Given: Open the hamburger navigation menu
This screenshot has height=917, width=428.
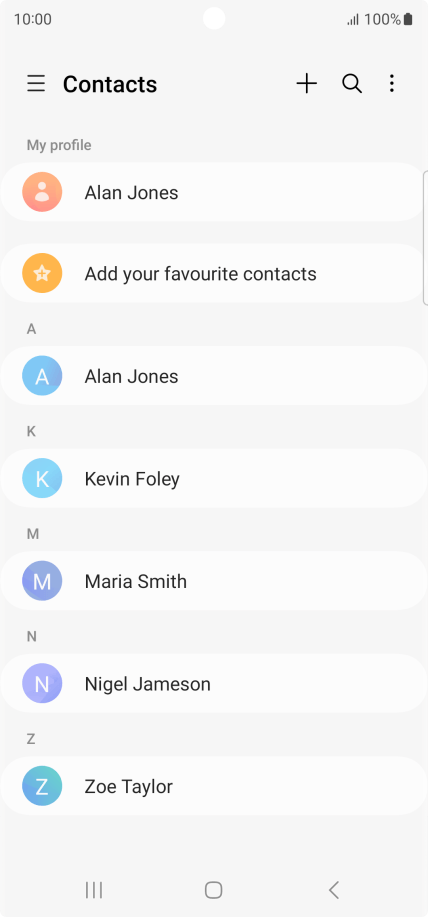Looking at the screenshot, I should point(36,84).
